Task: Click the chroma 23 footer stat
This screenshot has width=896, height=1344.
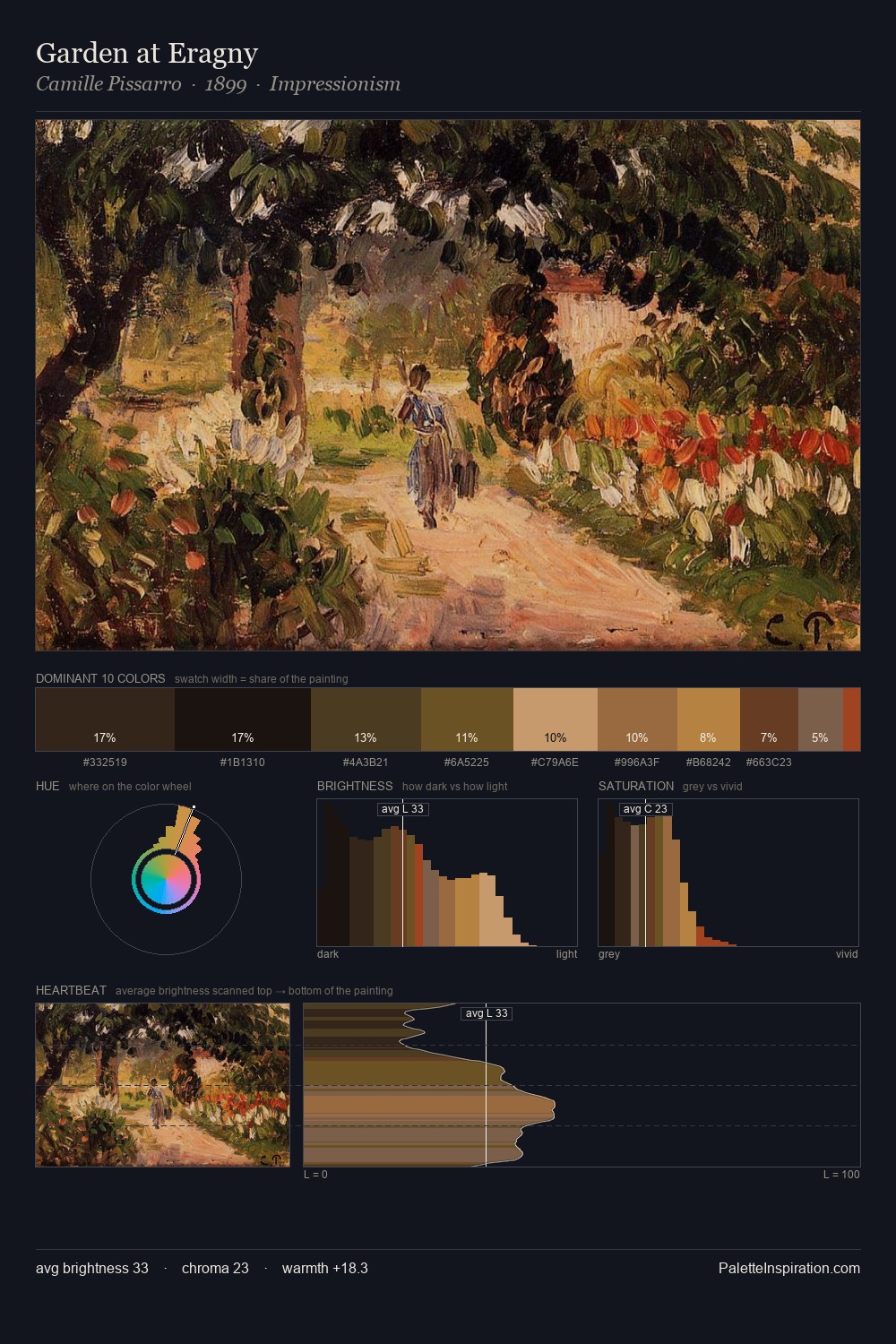Action: point(215,1268)
